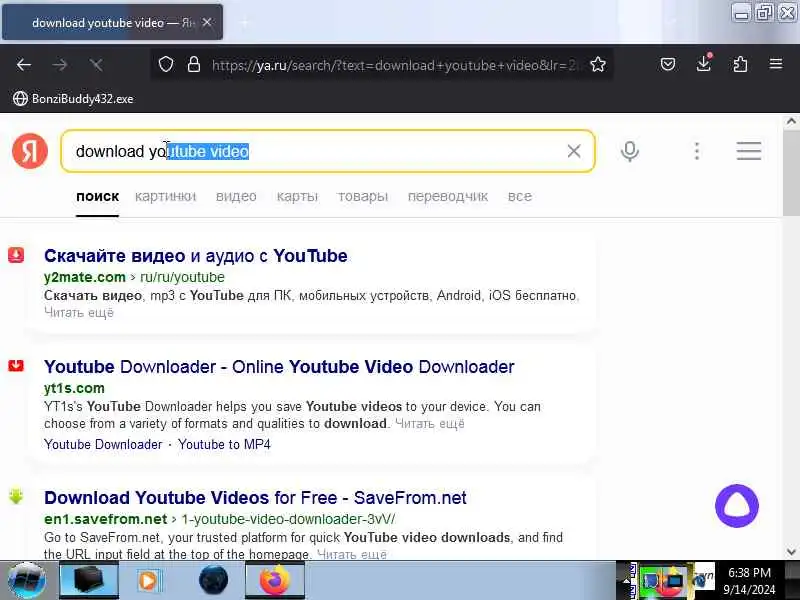This screenshot has height=600, width=800.
Task: Open the Youtube Downloader sitelink
Action: click(x=103, y=444)
